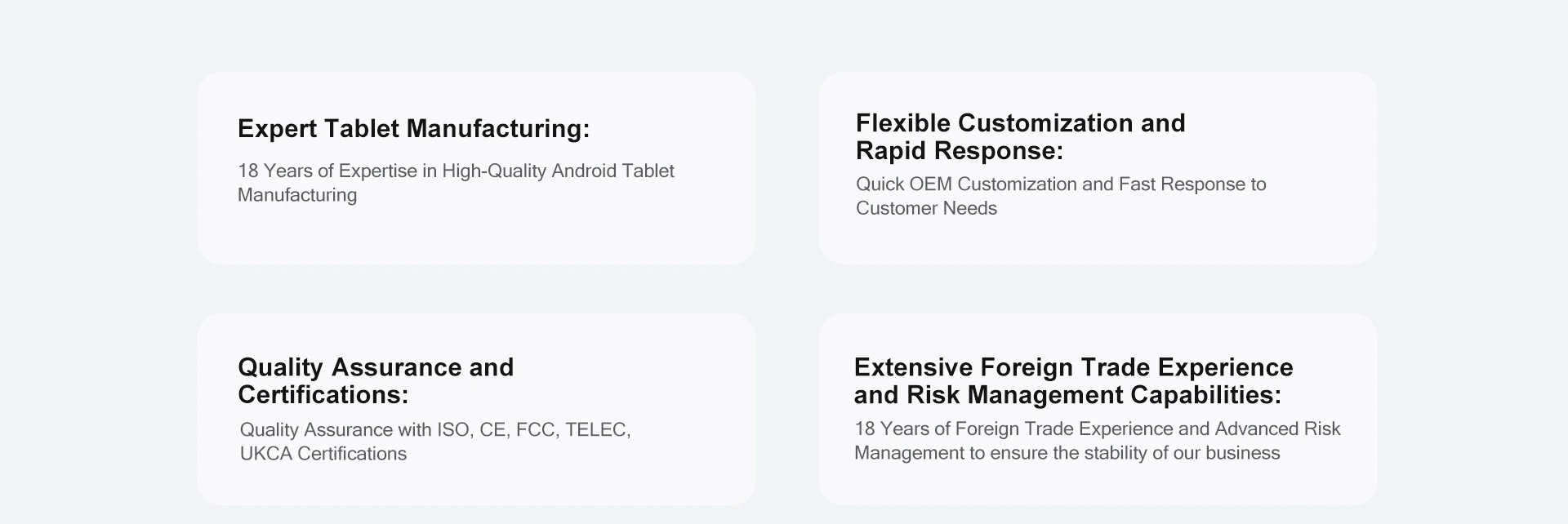Viewport: 1568px width, 524px height.
Task: Select the lone word 'Manufacturing' under Android Tablet
Action: pyautogui.click(x=297, y=195)
